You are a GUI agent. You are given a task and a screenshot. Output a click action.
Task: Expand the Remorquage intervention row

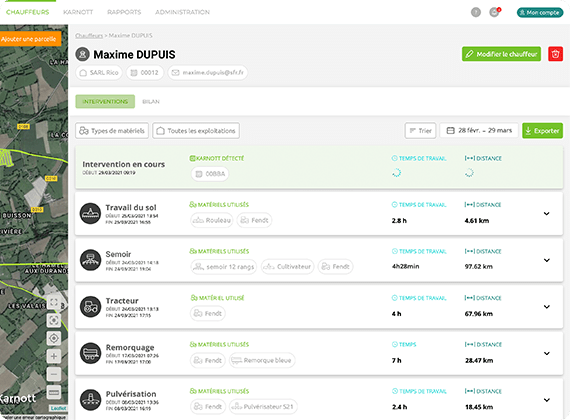click(x=546, y=353)
